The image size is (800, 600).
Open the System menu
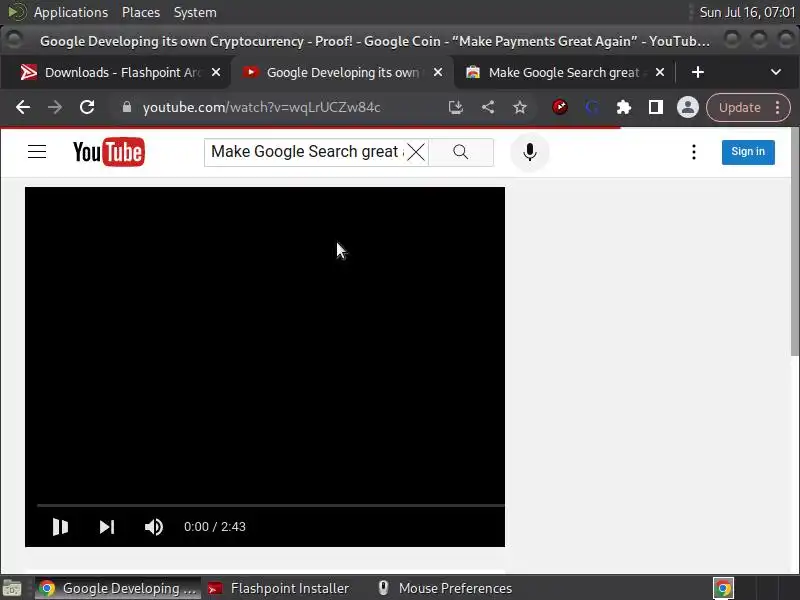[x=195, y=12]
